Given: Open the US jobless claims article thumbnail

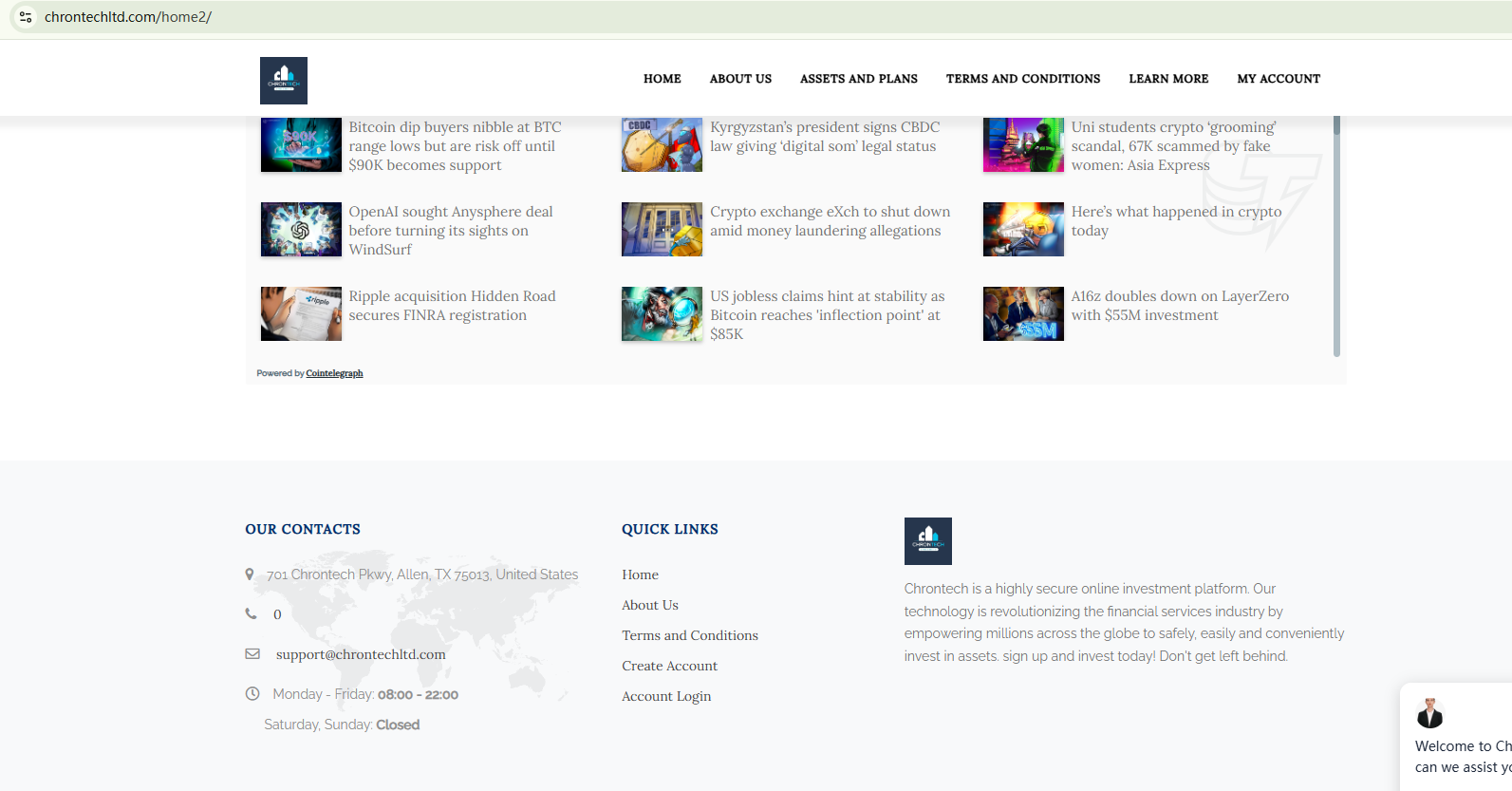Looking at the screenshot, I should point(662,313).
